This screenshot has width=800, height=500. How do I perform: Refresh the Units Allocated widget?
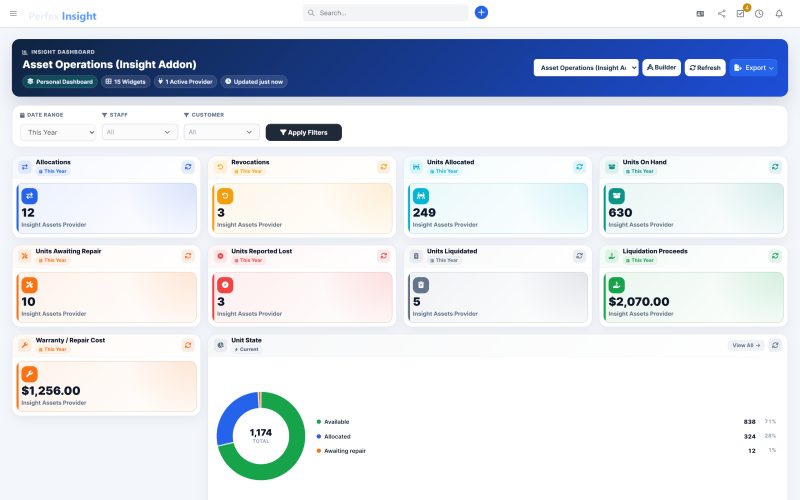tap(580, 167)
